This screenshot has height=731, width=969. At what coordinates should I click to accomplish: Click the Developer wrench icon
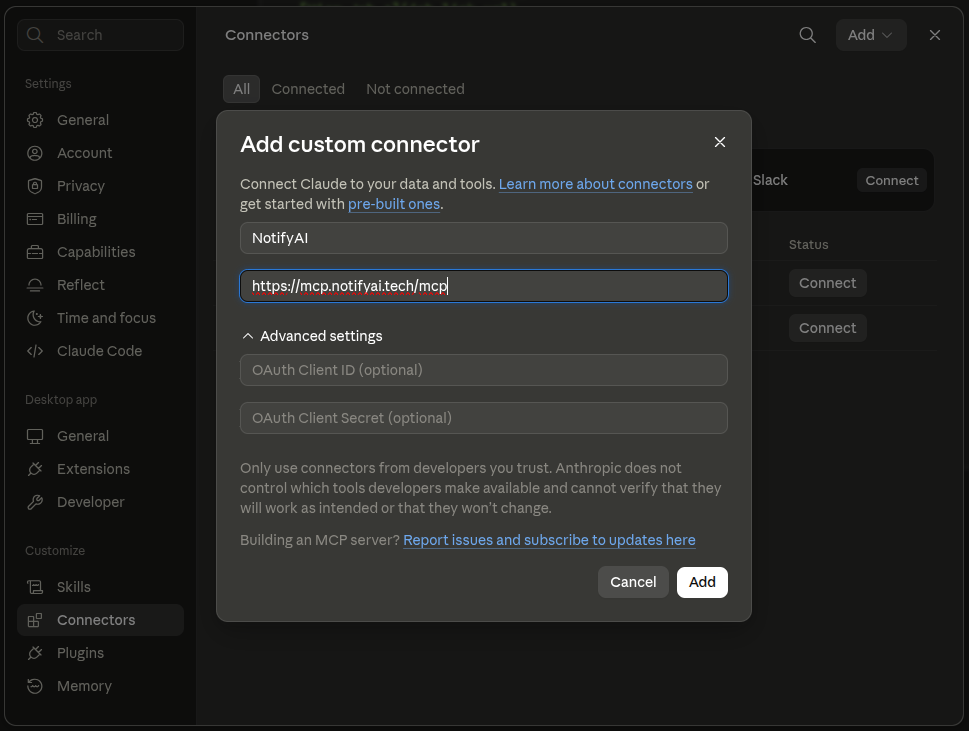pyautogui.click(x=35, y=502)
